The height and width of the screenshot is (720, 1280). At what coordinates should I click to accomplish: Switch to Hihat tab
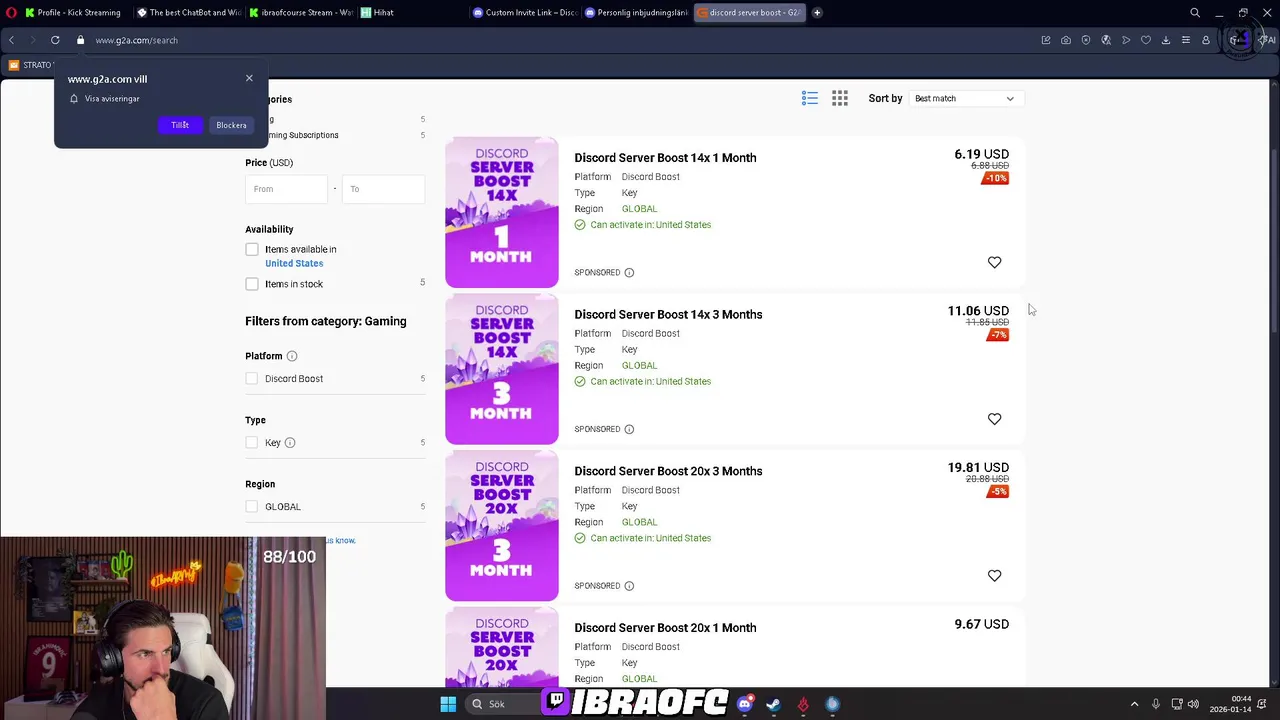coord(412,13)
